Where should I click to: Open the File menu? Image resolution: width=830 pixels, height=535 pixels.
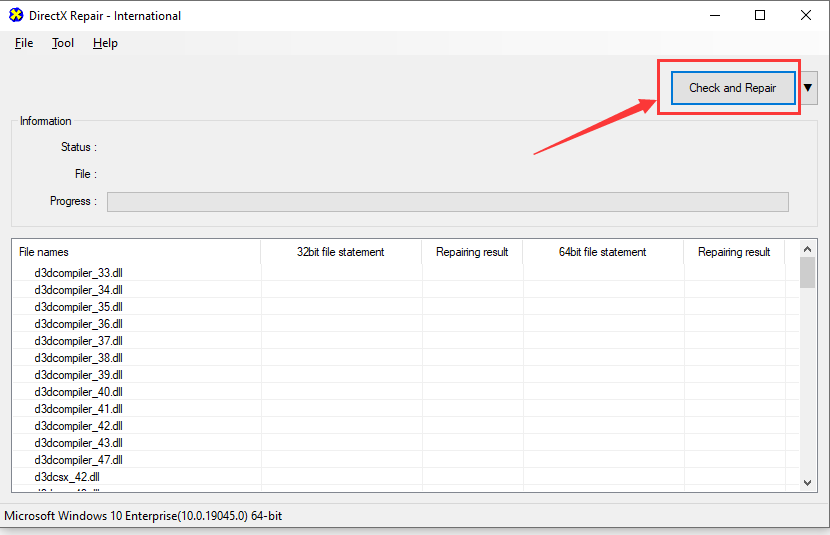click(24, 43)
